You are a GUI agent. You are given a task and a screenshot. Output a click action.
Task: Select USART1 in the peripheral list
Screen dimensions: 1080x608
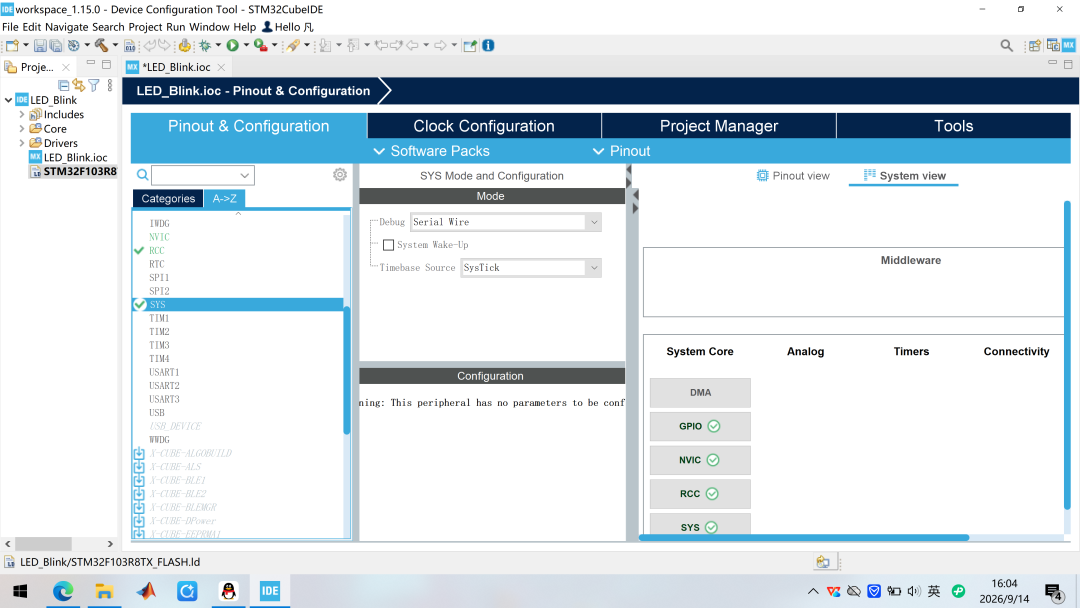(164, 373)
